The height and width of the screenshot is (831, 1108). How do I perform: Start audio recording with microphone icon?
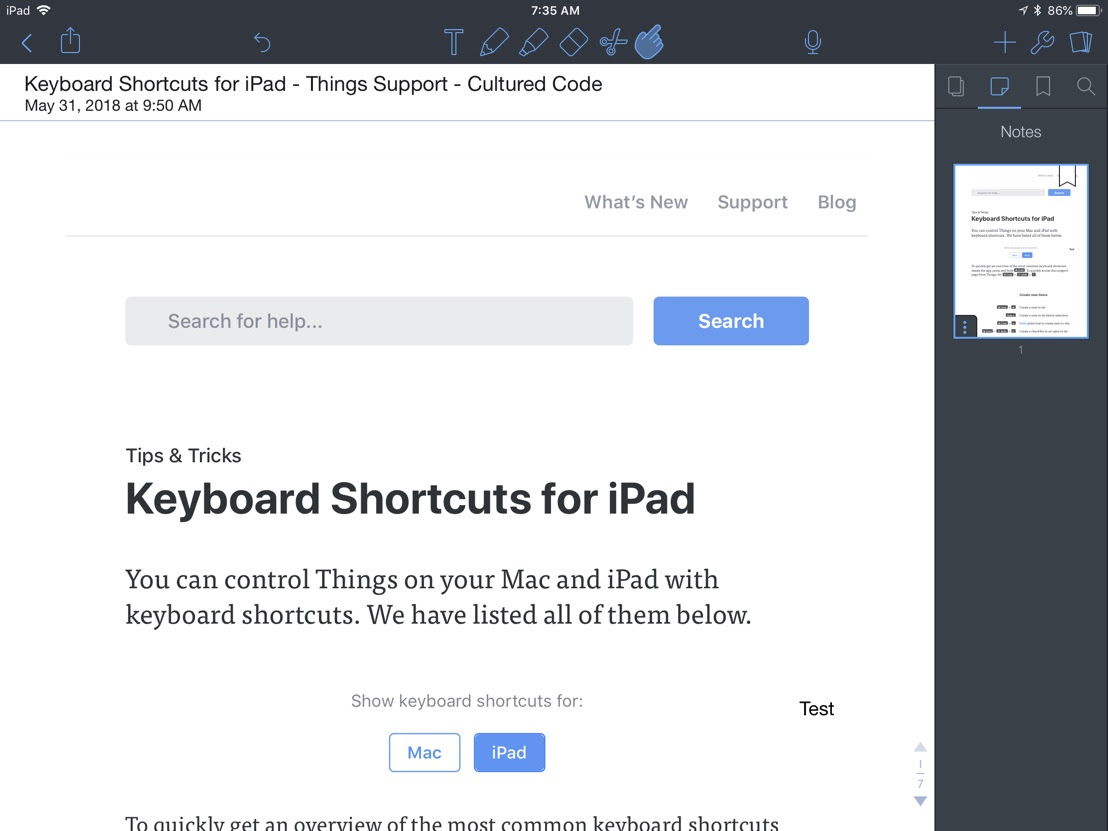click(x=813, y=42)
